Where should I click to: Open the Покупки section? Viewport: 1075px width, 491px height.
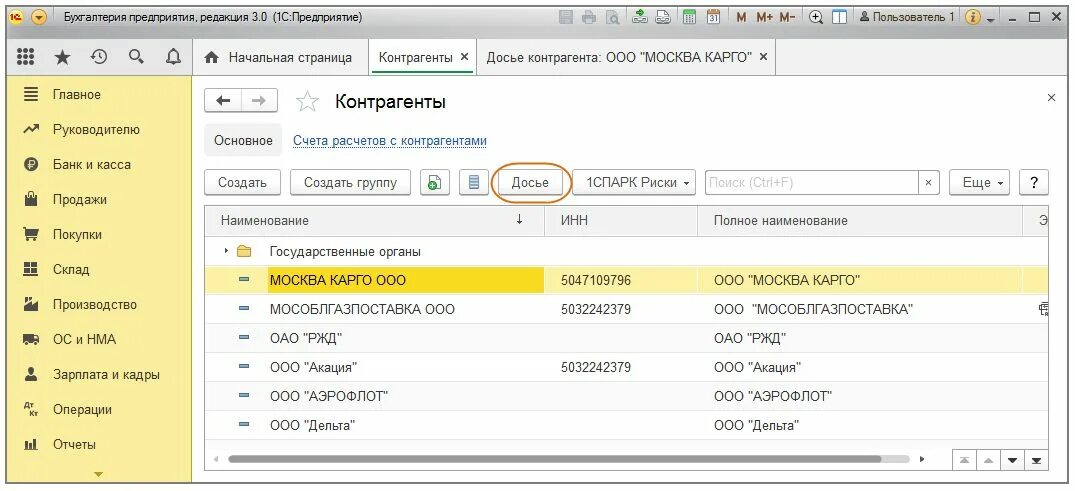pyautogui.click(x=77, y=235)
